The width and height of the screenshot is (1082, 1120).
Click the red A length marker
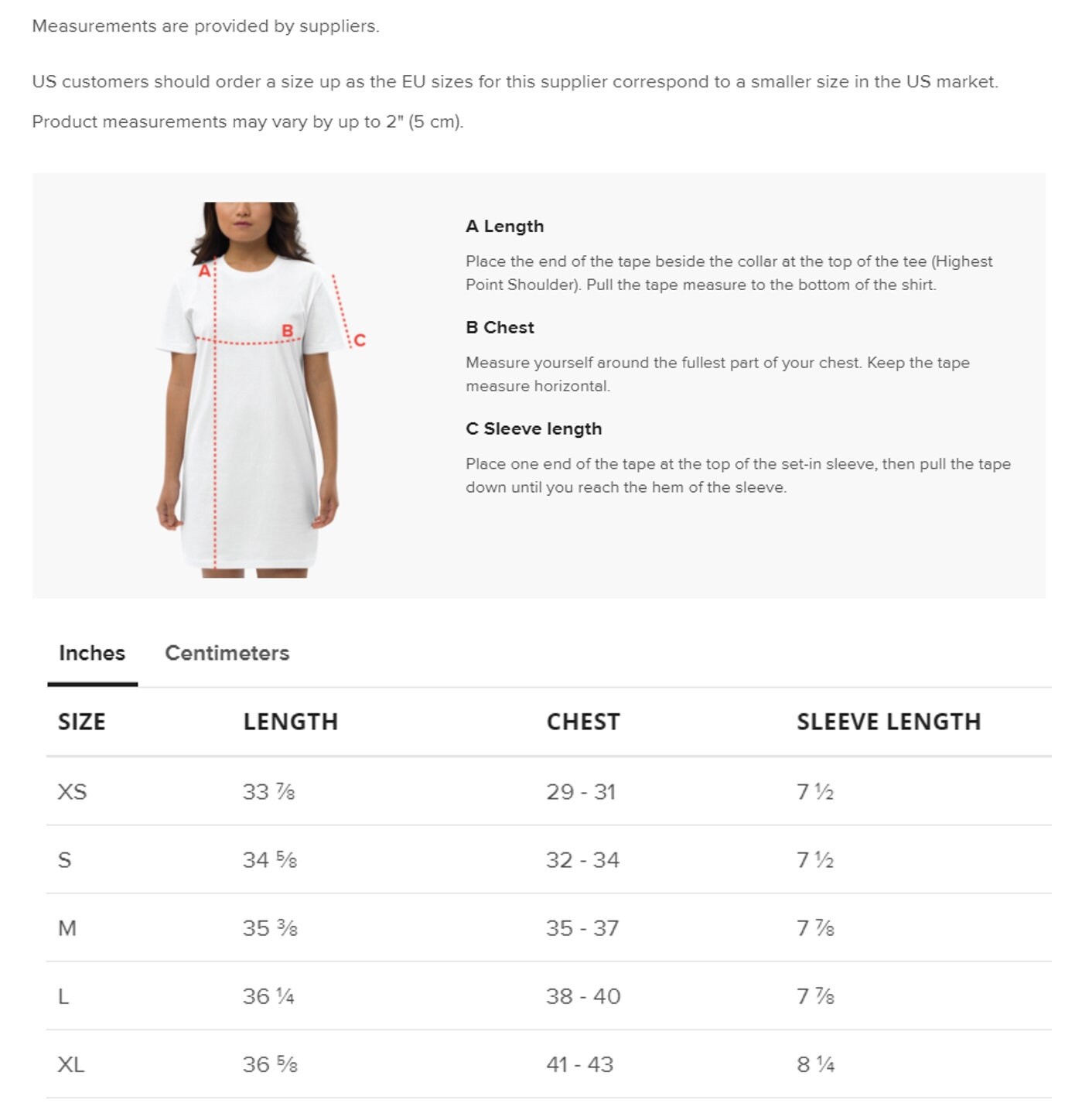[204, 271]
